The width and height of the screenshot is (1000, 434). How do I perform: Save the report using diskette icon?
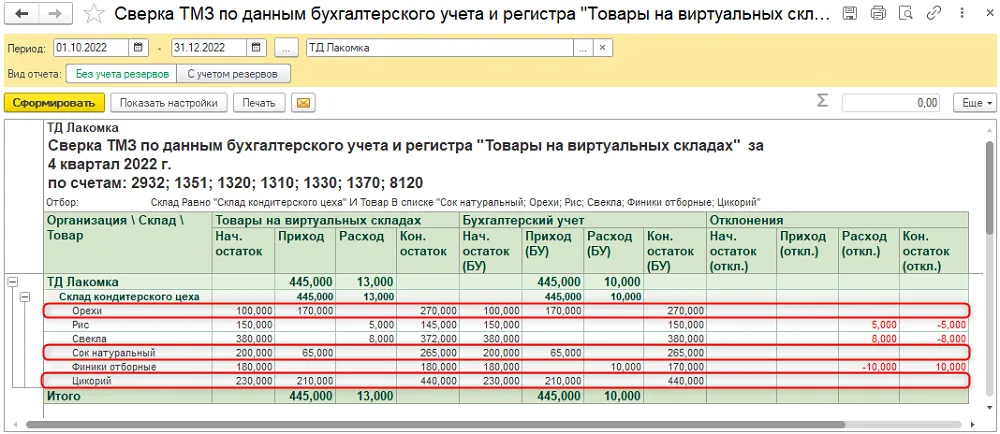pos(850,13)
